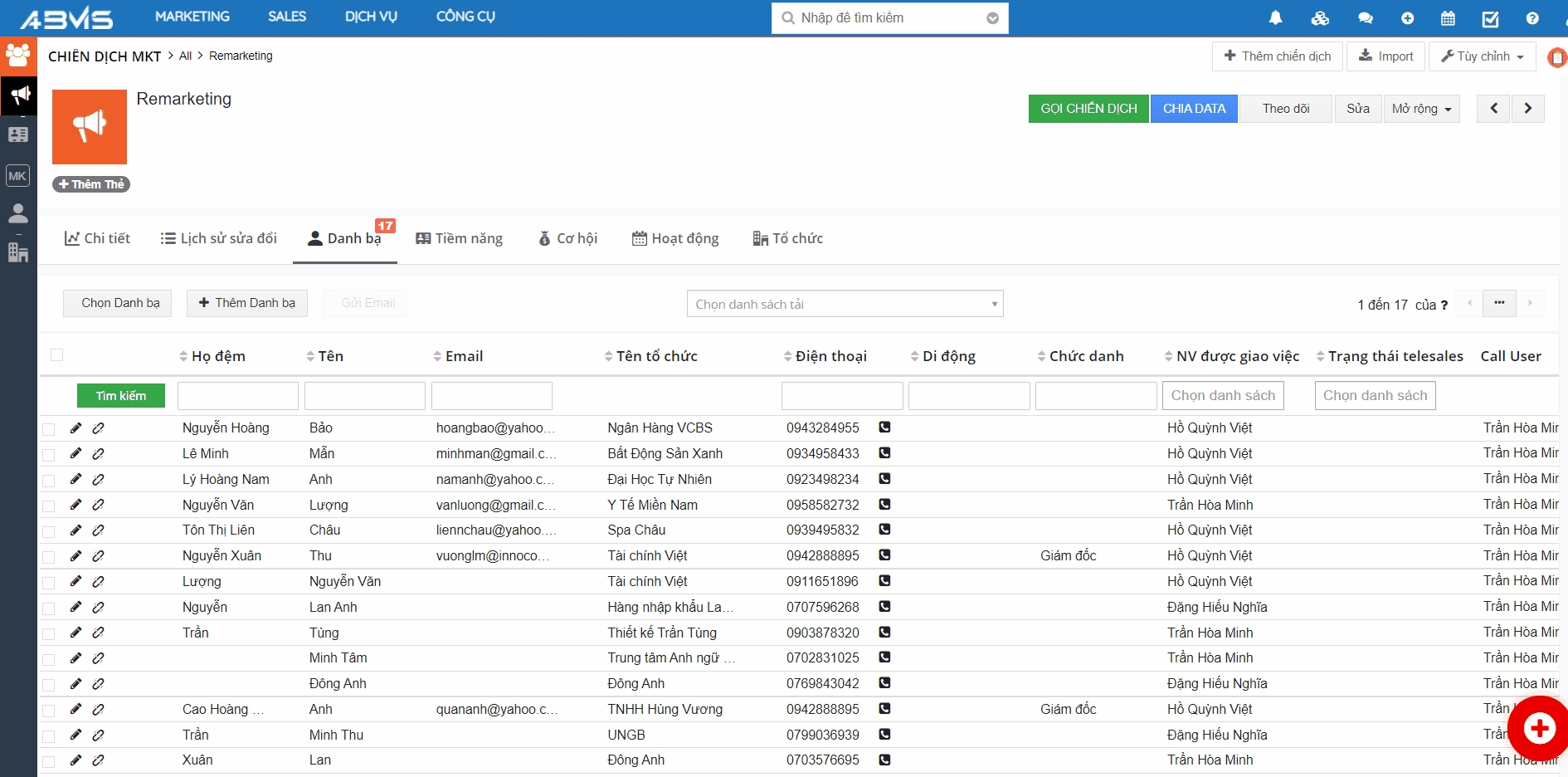Open the Mở rộng dropdown menu

(1421, 109)
